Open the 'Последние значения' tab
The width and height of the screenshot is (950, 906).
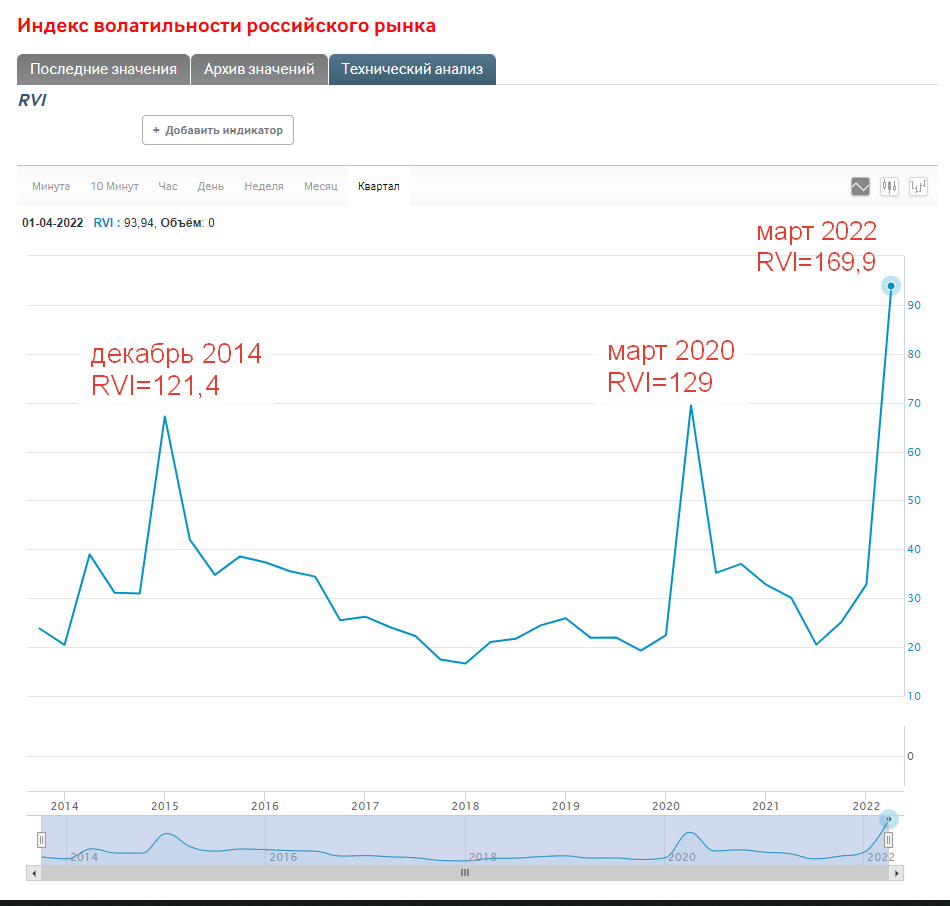[x=103, y=69]
